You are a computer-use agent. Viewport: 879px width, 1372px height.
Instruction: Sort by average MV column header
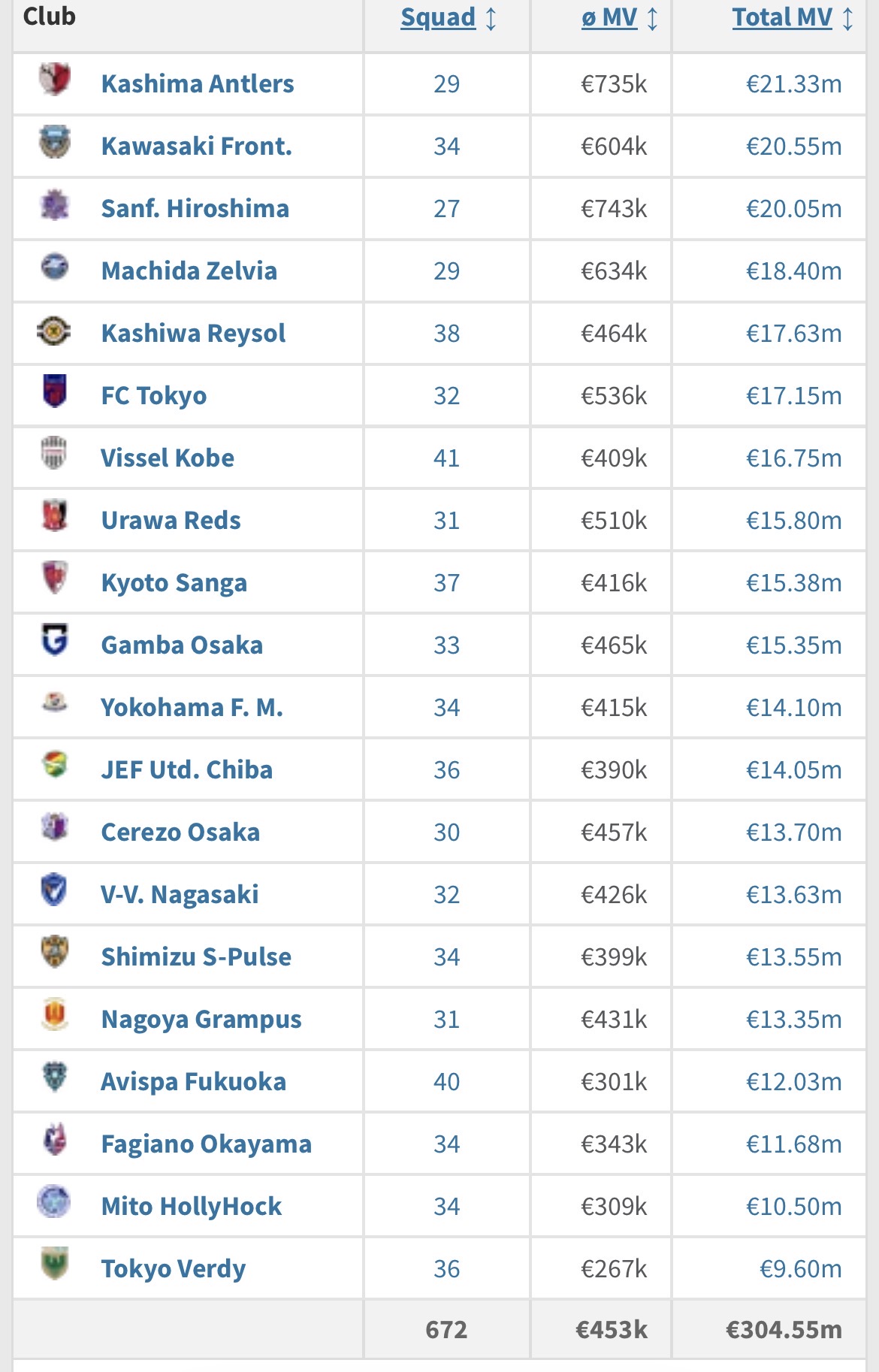[x=609, y=17]
